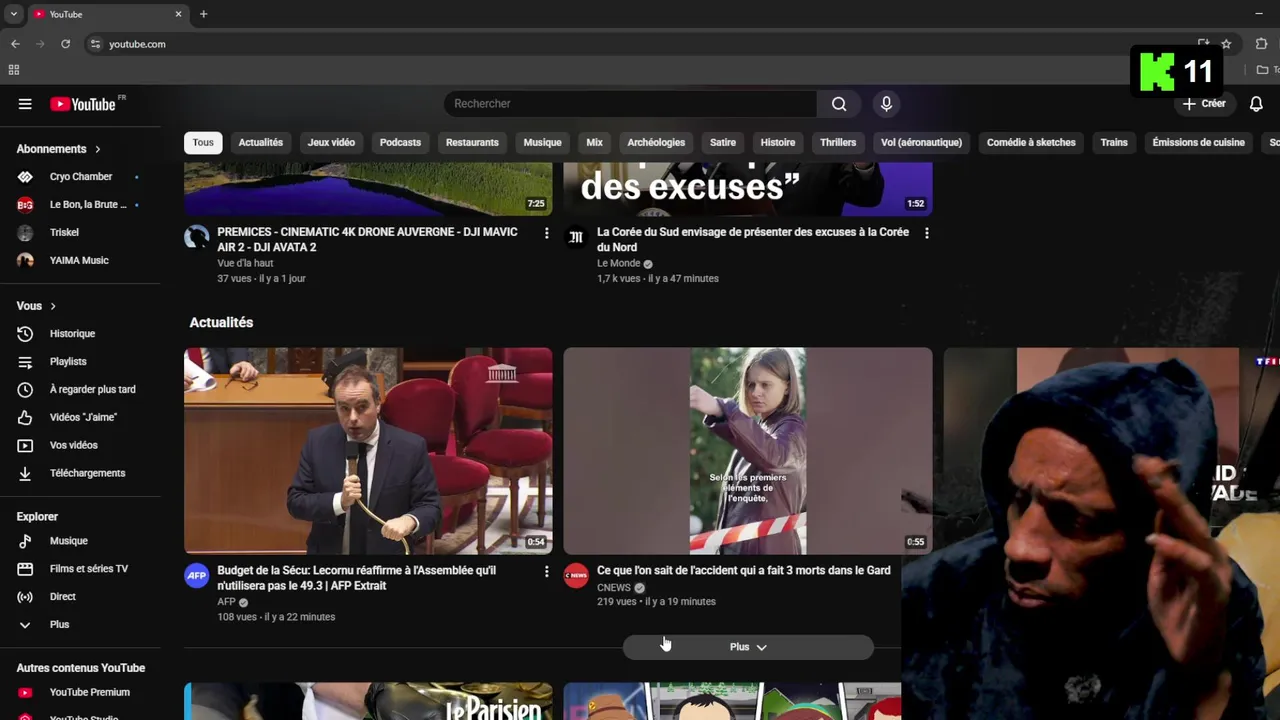Open options menu for Le Monde video

coord(926,233)
